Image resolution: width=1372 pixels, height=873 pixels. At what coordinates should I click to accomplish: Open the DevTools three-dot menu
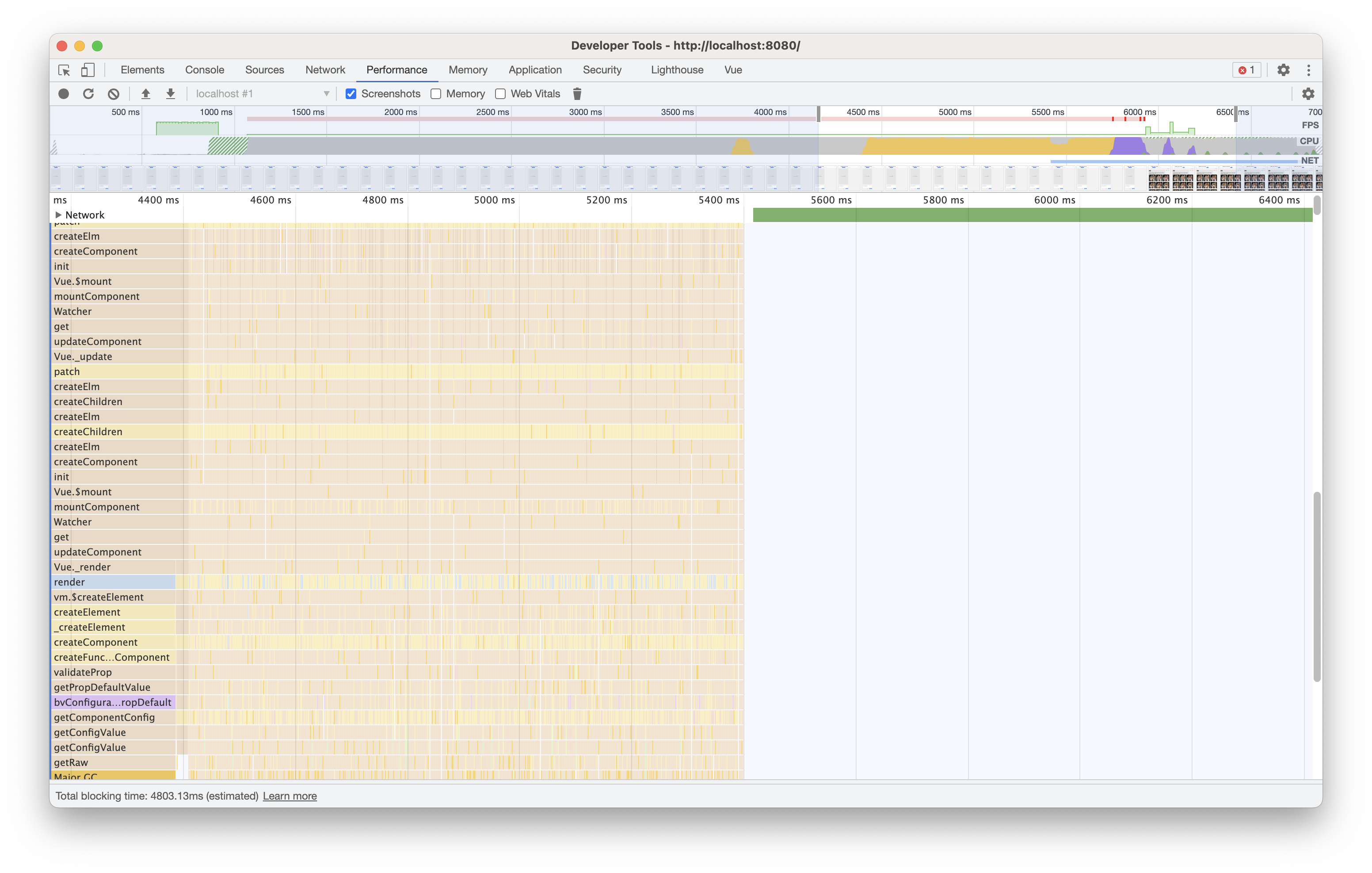pyautogui.click(x=1309, y=70)
